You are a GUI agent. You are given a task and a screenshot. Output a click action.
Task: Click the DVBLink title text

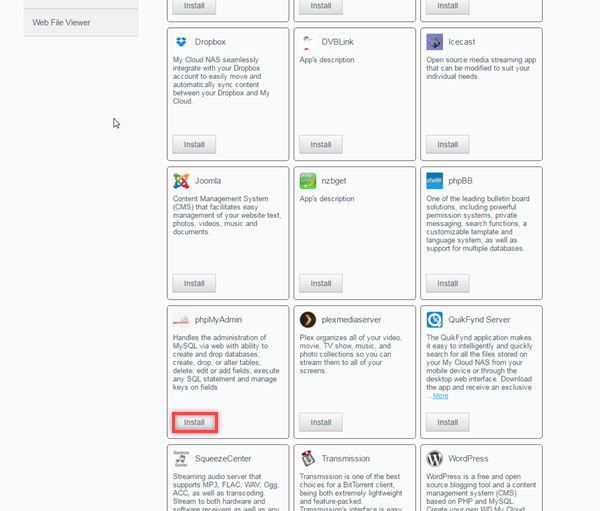(338, 42)
